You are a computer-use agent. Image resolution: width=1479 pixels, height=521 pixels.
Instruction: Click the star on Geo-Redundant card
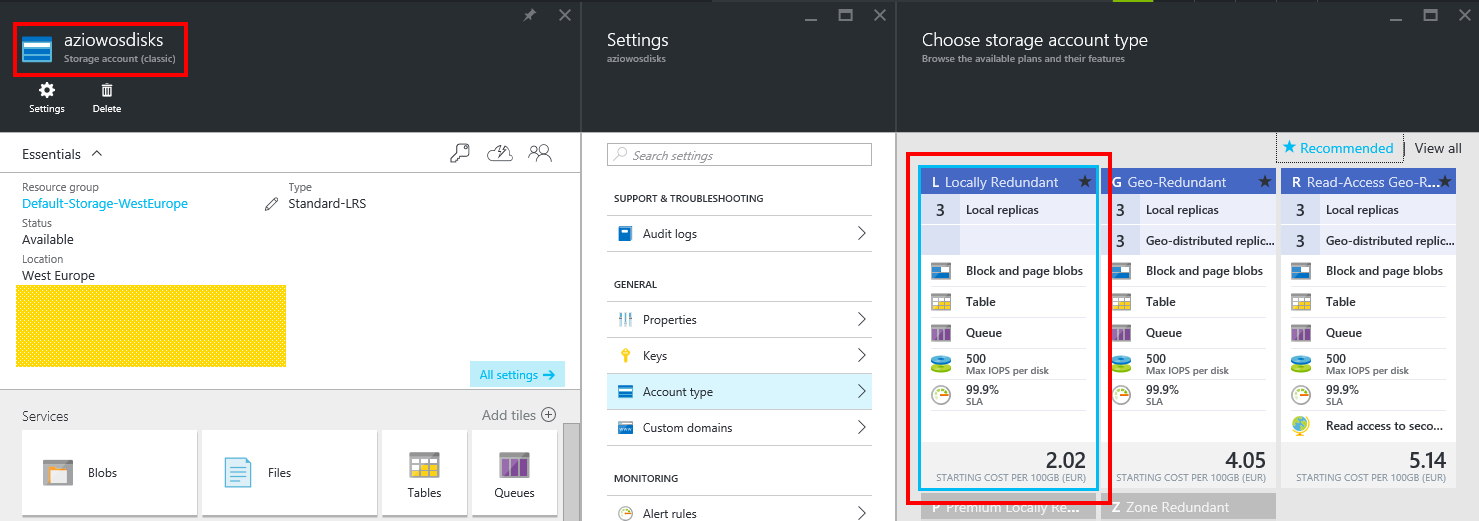pyautogui.click(x=1264, y=182)
